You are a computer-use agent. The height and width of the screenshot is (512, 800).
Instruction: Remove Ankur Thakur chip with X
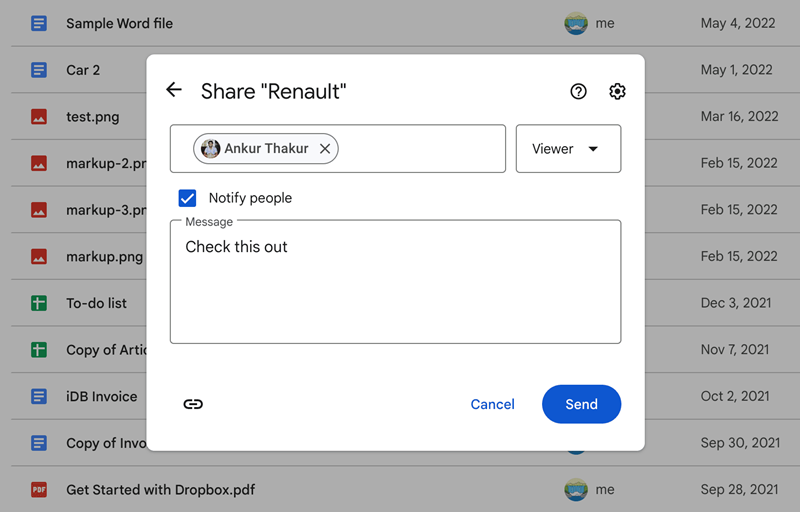tap(325, 148)
